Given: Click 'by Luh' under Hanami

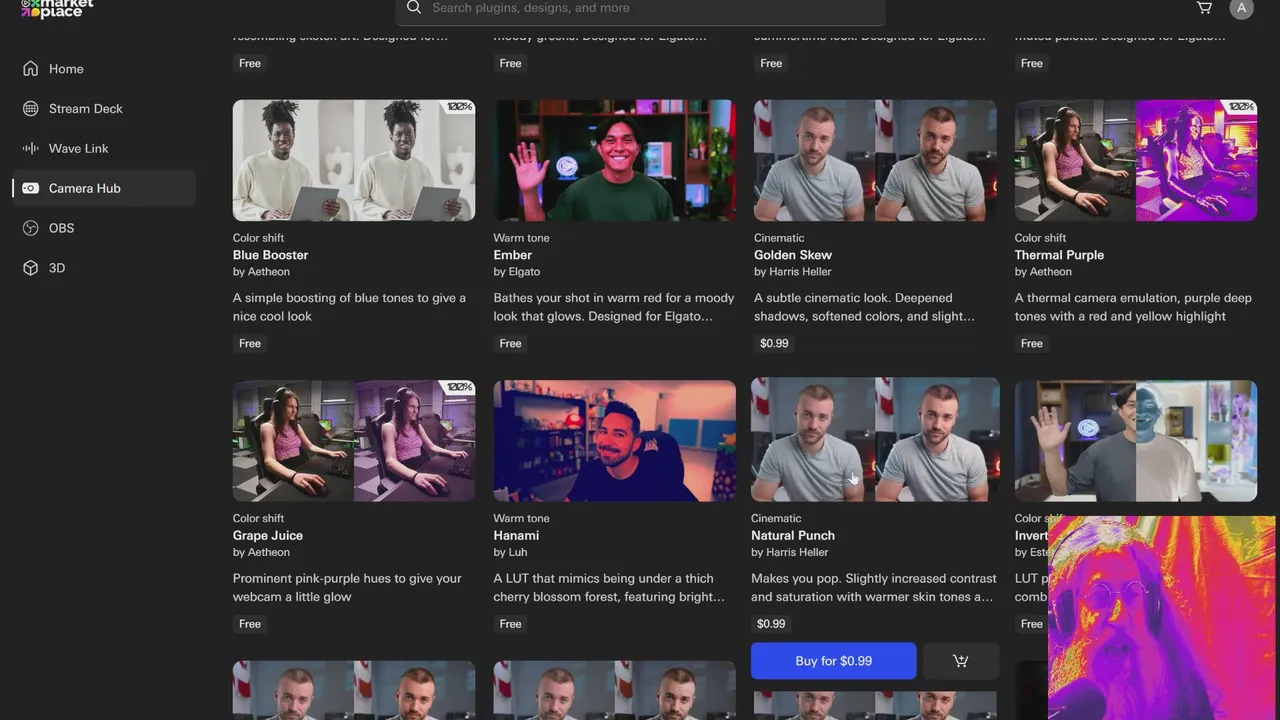Looking at the screenshot, I should tap(510, 552).
